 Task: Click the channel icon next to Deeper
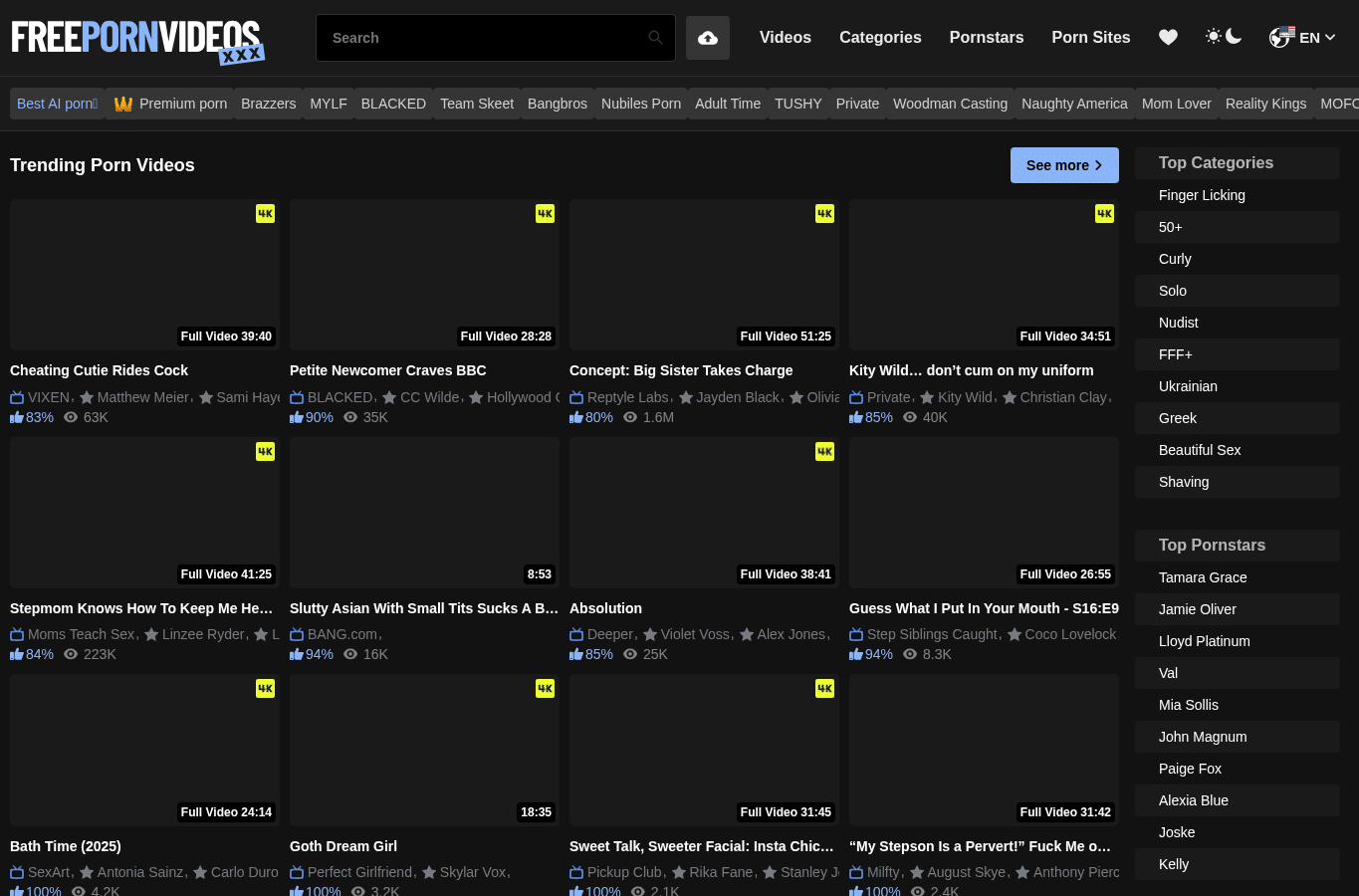coord(576,634)
